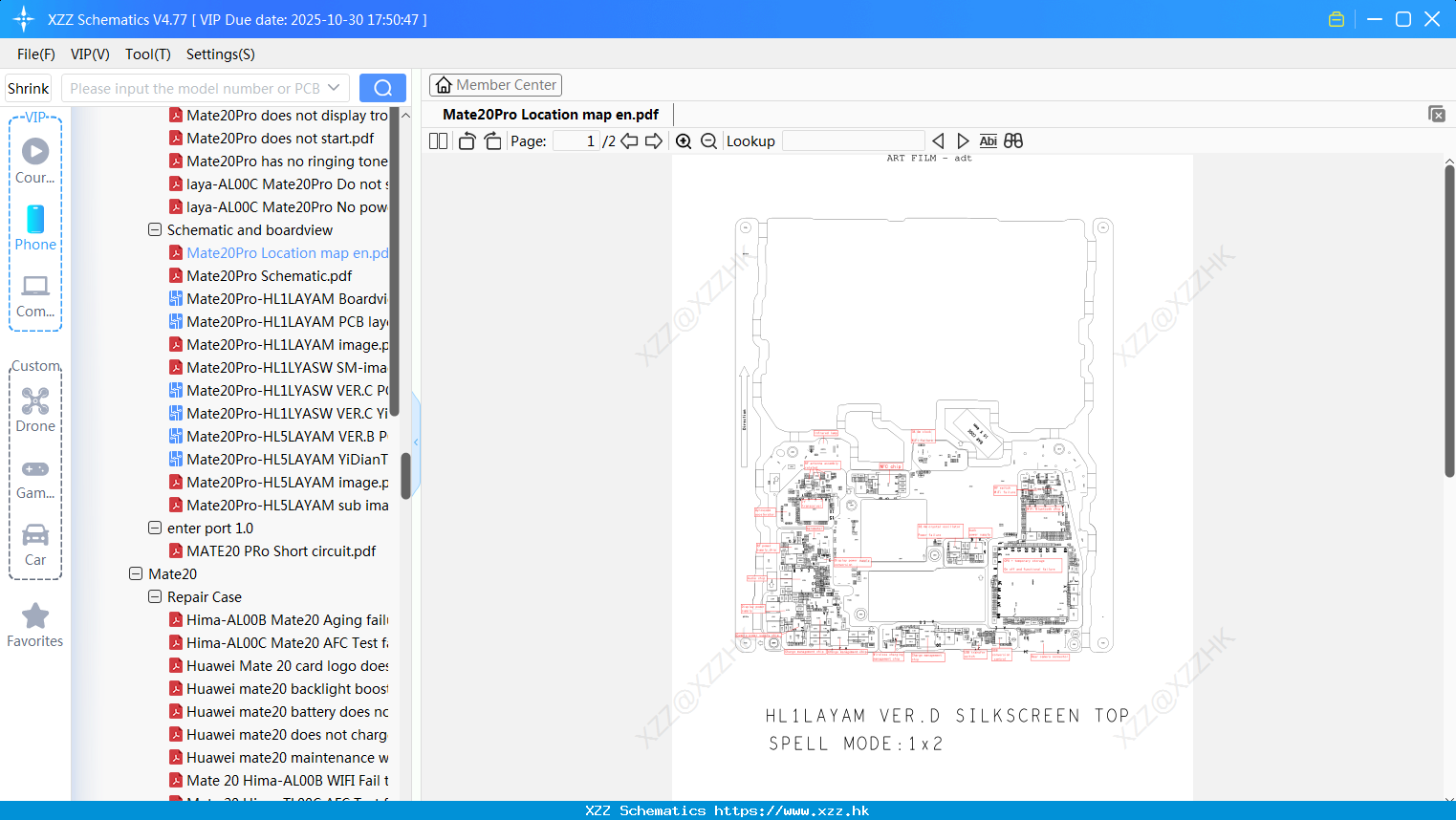Zoom out of the PDF

708,140
